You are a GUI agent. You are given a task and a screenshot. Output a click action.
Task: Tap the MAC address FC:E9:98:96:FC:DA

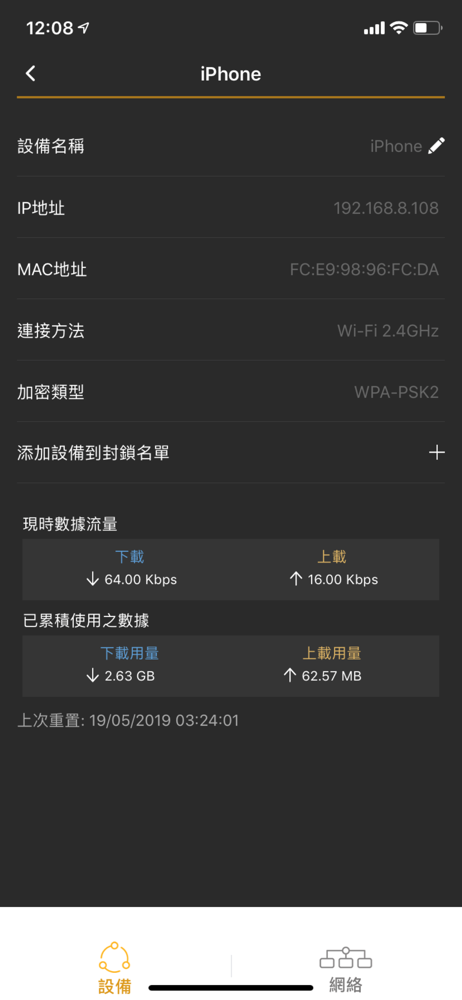[x=364, y=270]
